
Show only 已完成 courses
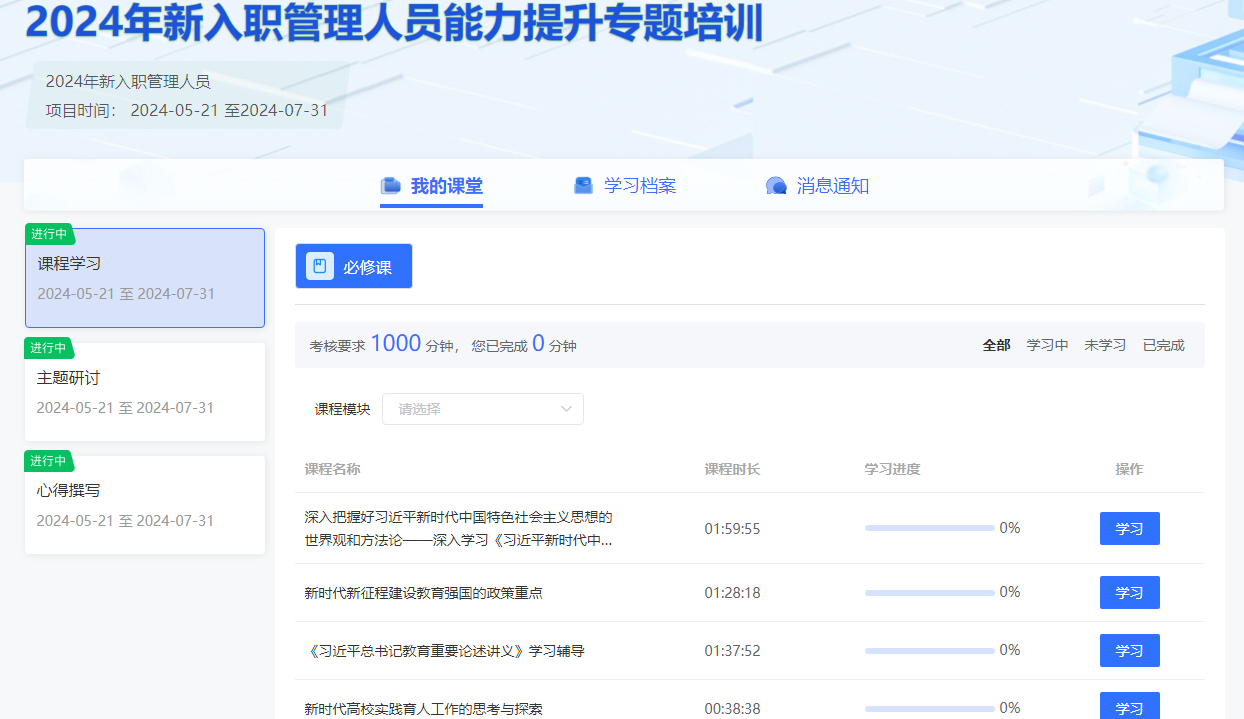[x=1163, y=345]
